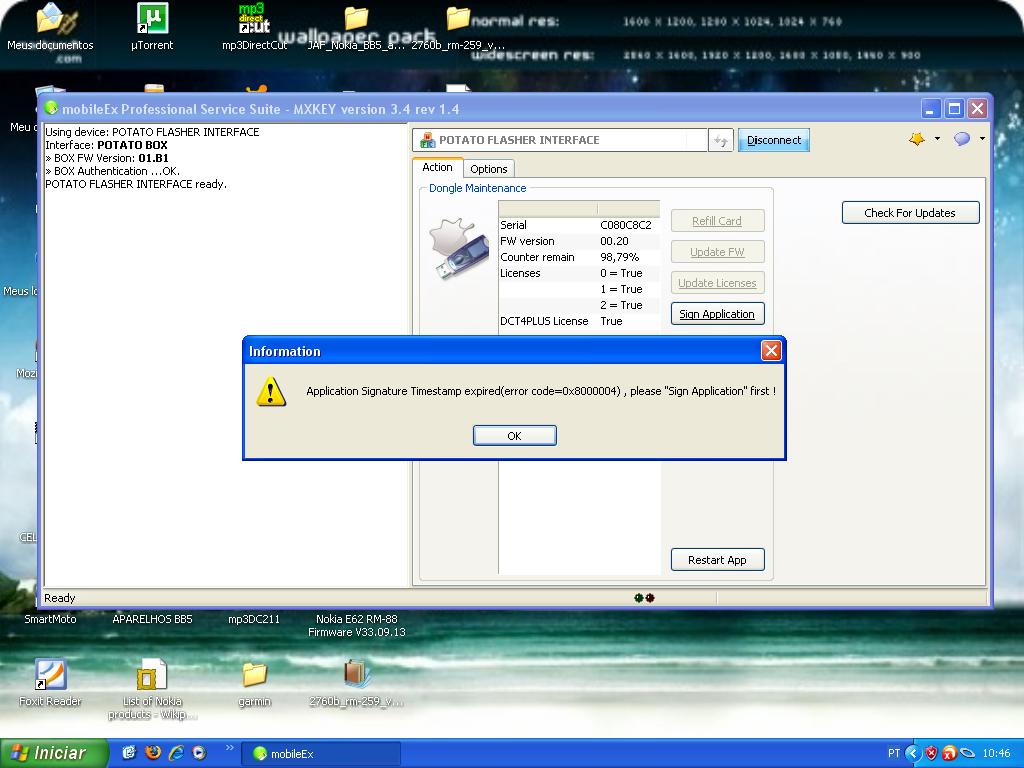This screenshot has width=1024, height=768.
Task: Select the 2760b_rm-259 archive icon at desktop bottom
Action: point(356,684)
